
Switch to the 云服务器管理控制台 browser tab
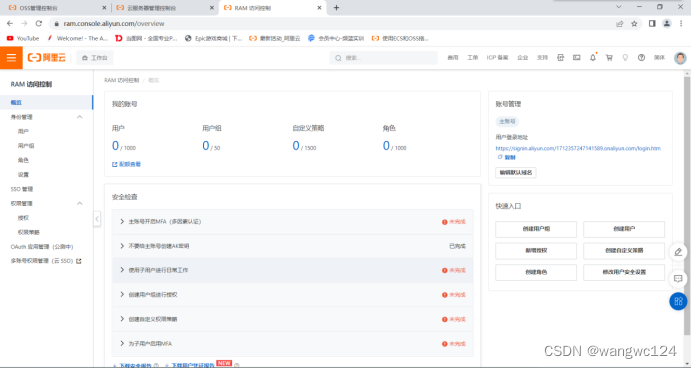[164, 8]
